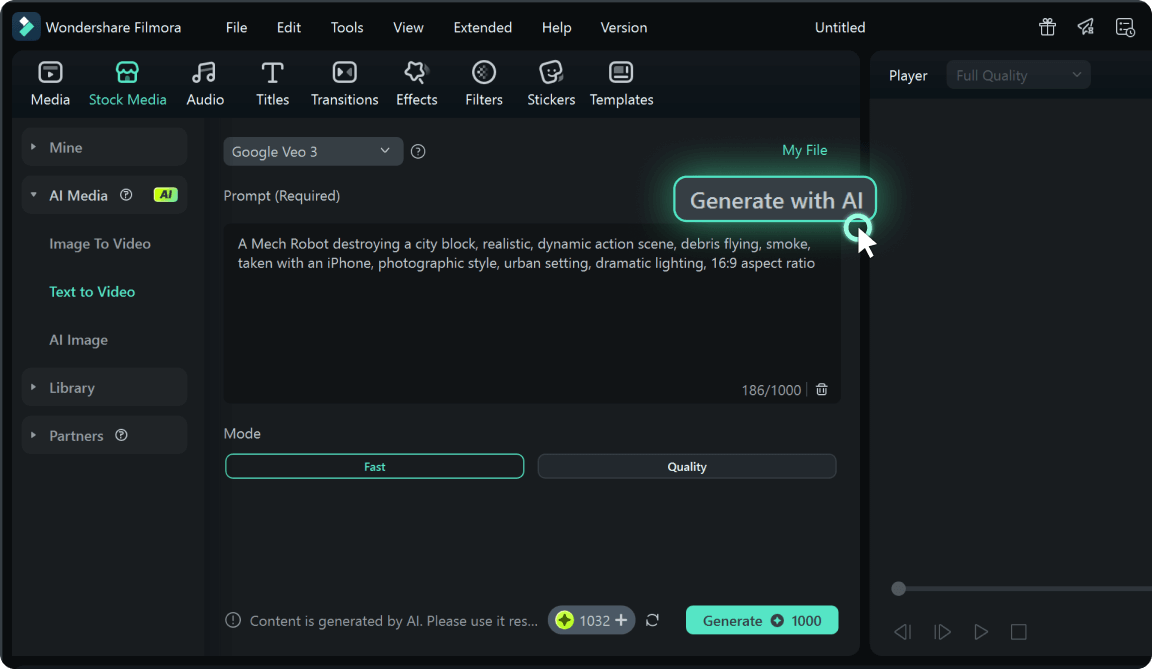Viewport: 1152px width, 669px height.
Task: Open the Filters icon
Action: pos(483,72)
